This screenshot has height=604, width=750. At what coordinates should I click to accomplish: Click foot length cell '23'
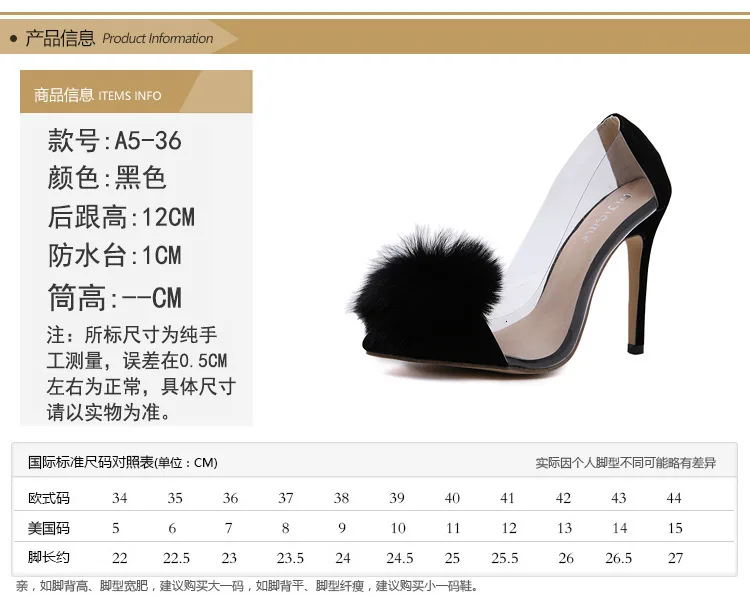[229, 558]
